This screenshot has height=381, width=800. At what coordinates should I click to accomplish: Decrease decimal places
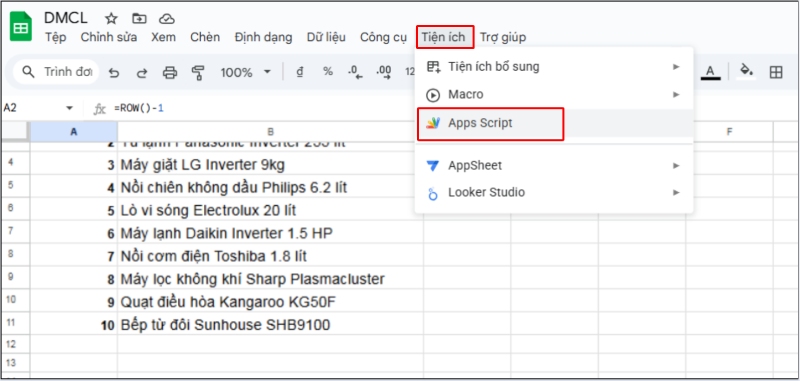355,72
